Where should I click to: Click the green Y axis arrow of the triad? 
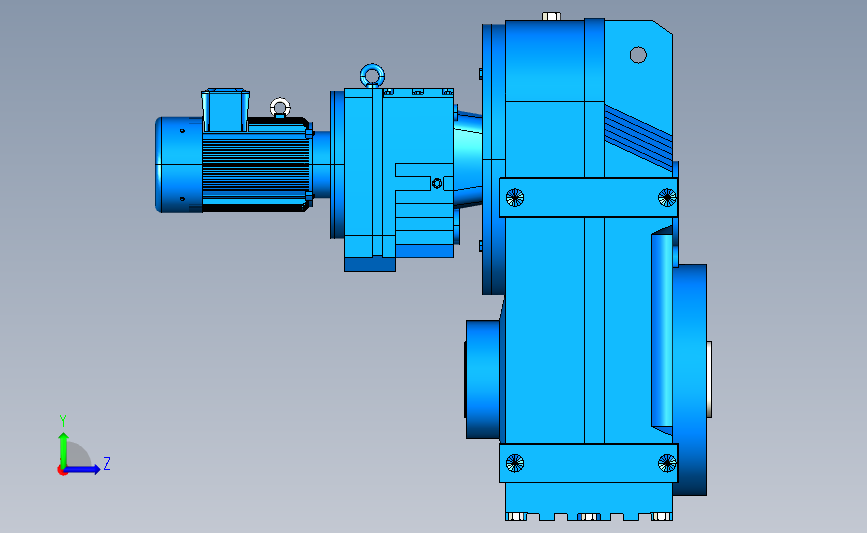(63, 449)
